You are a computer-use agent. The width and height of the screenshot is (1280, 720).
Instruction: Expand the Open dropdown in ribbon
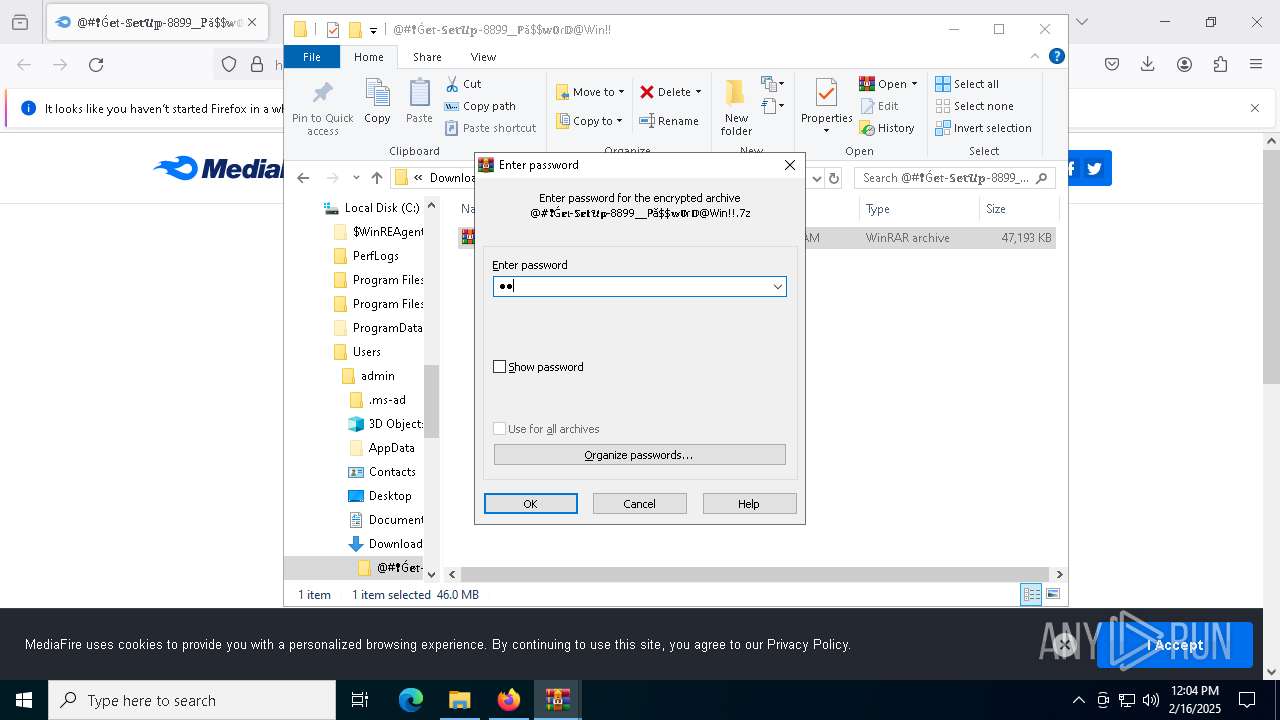point(914,84)
